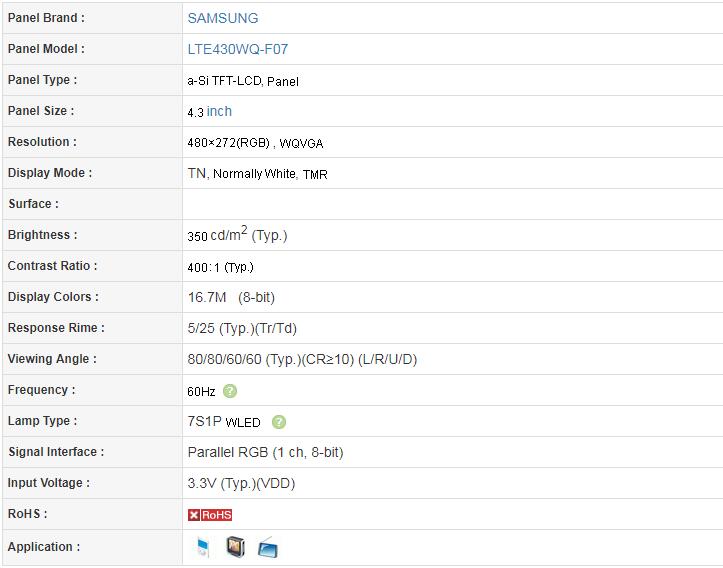Open the SAMSUNG panel brand link
Screen dimensions: 723x568
[223, 18]
